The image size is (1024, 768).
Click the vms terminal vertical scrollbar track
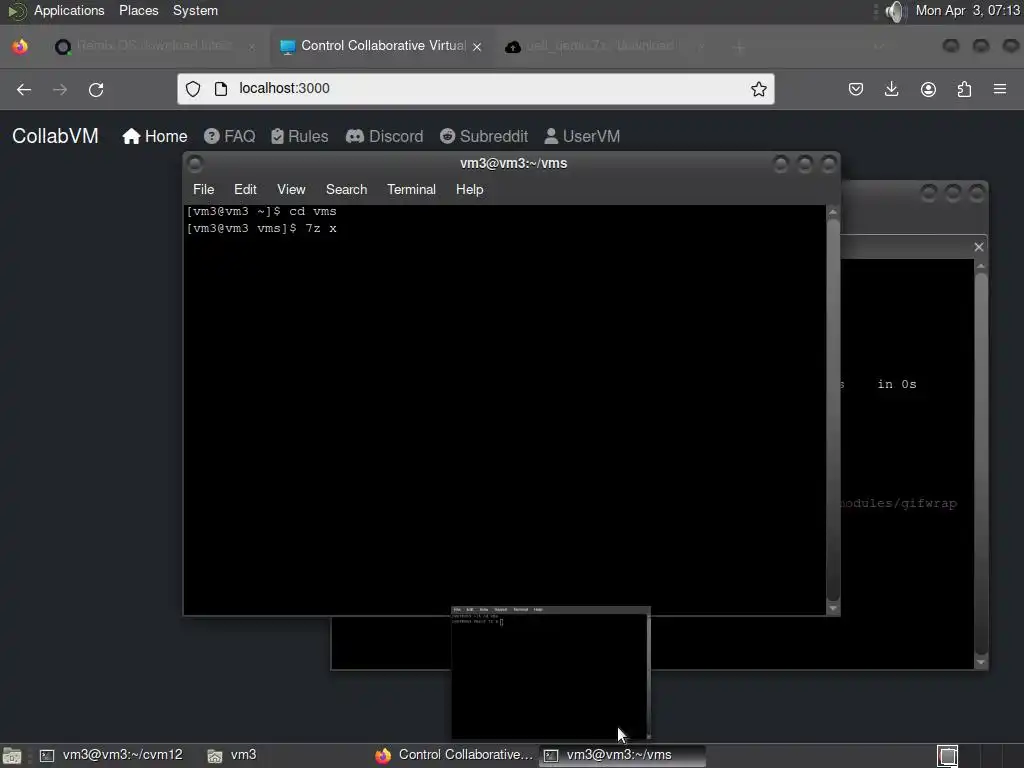(833, 410)
